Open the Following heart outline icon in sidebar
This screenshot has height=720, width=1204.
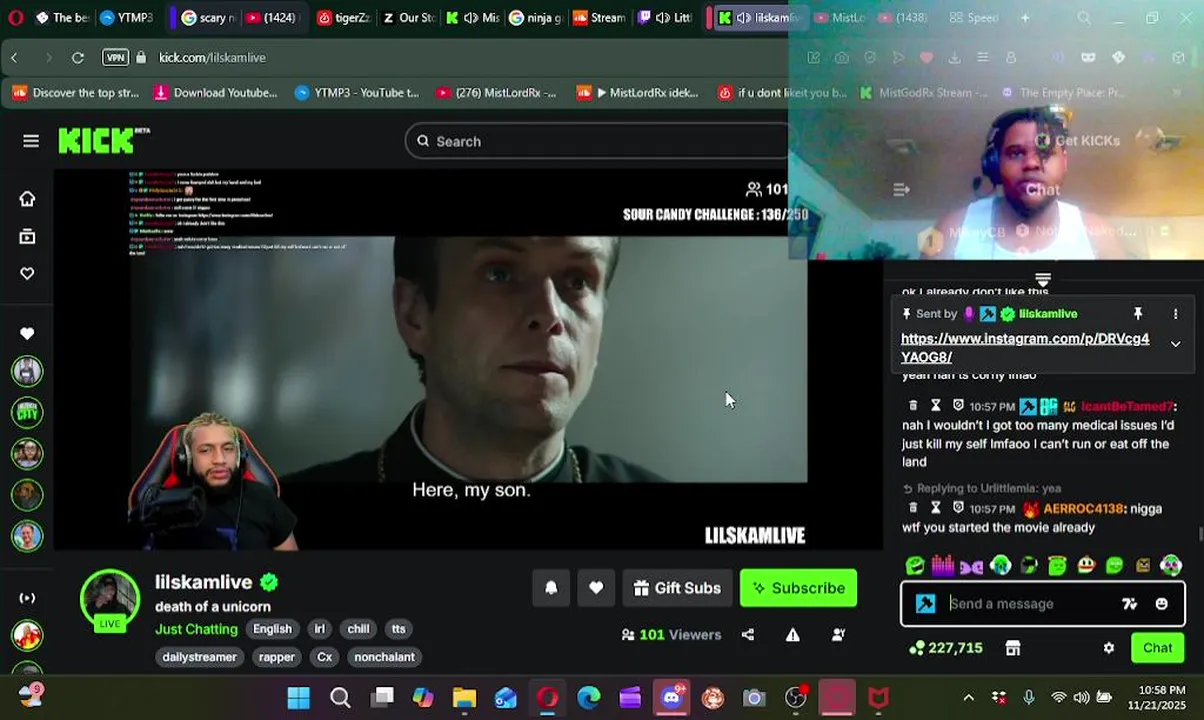pyautogui.click(x=27, y=274)
